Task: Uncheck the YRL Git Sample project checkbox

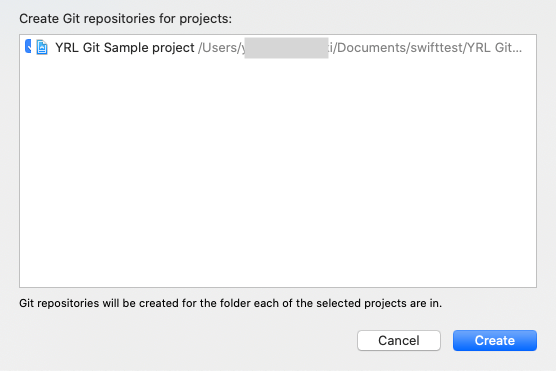Action: click(x=28, y=46)
